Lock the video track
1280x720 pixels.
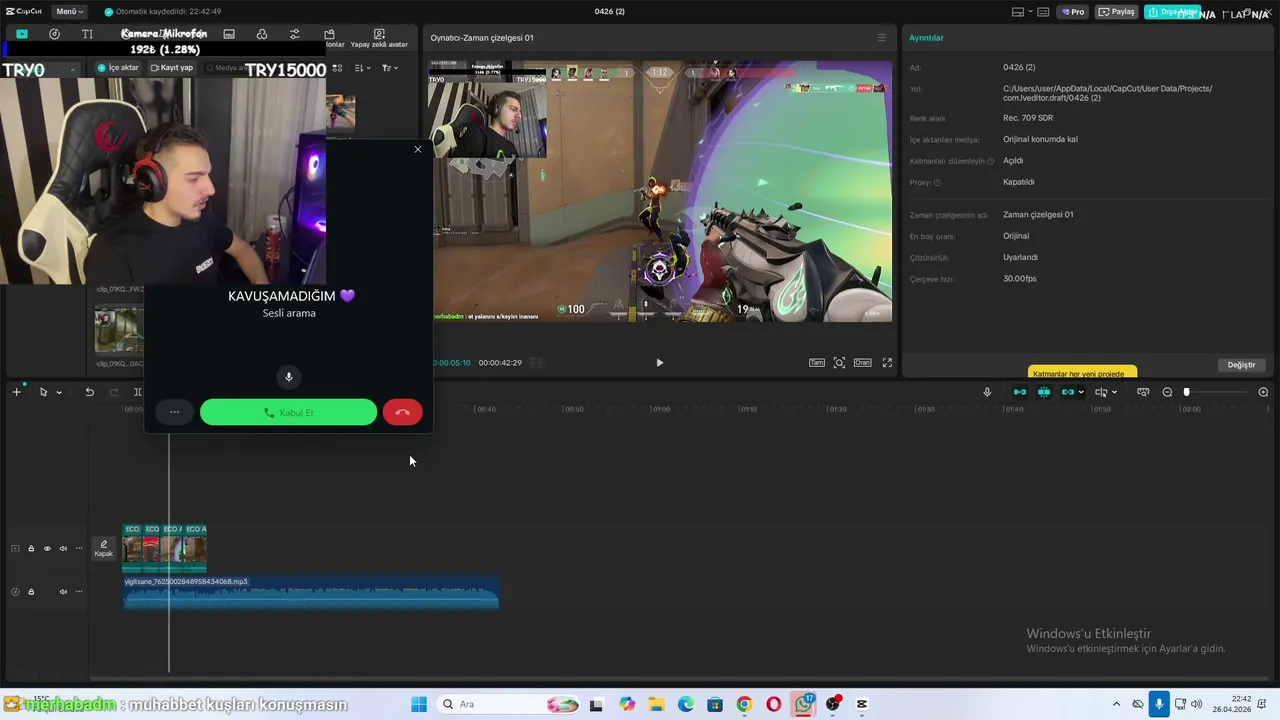tap(31, 548)
